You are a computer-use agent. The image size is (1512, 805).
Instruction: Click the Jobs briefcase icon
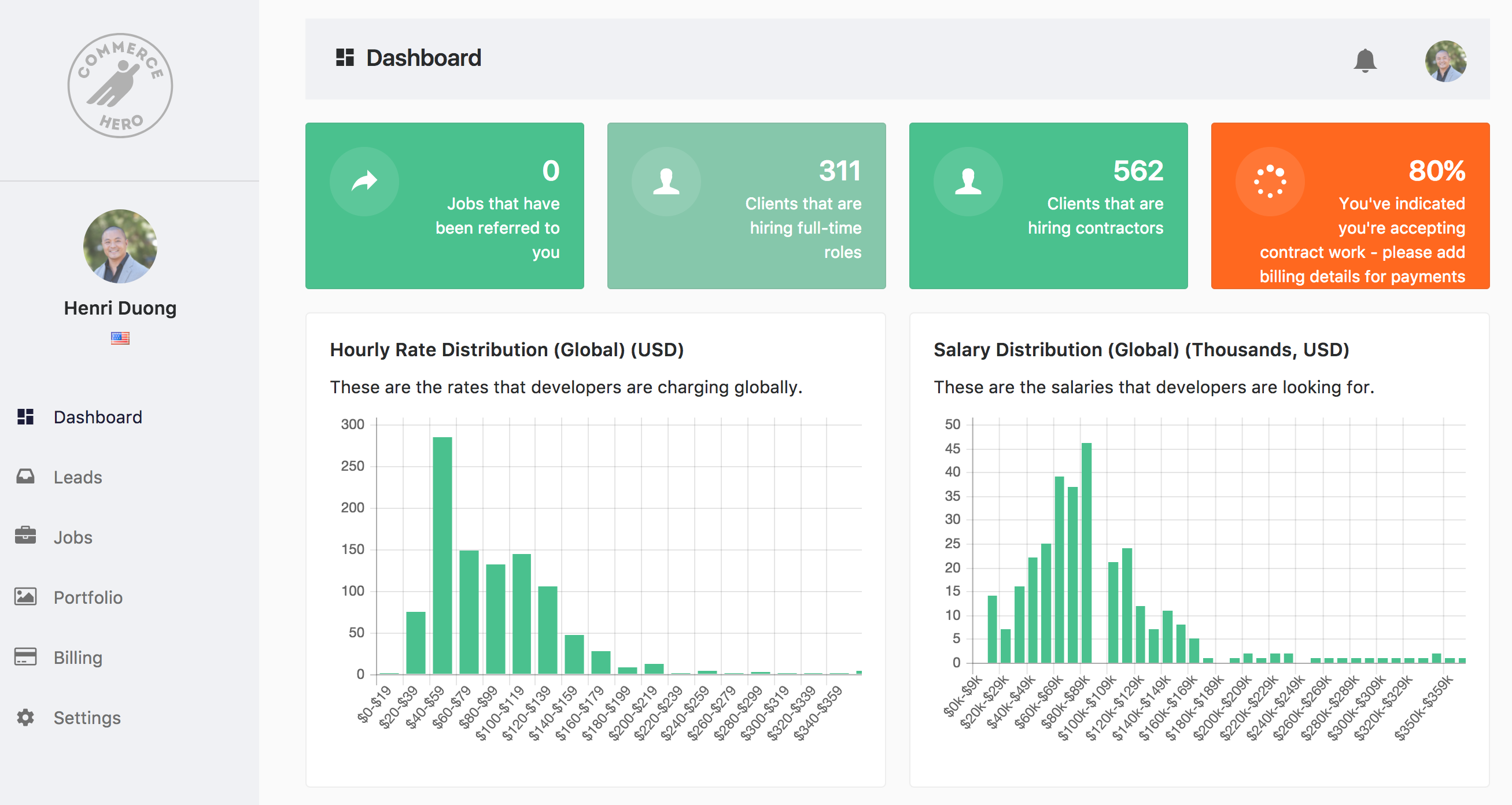25,536
